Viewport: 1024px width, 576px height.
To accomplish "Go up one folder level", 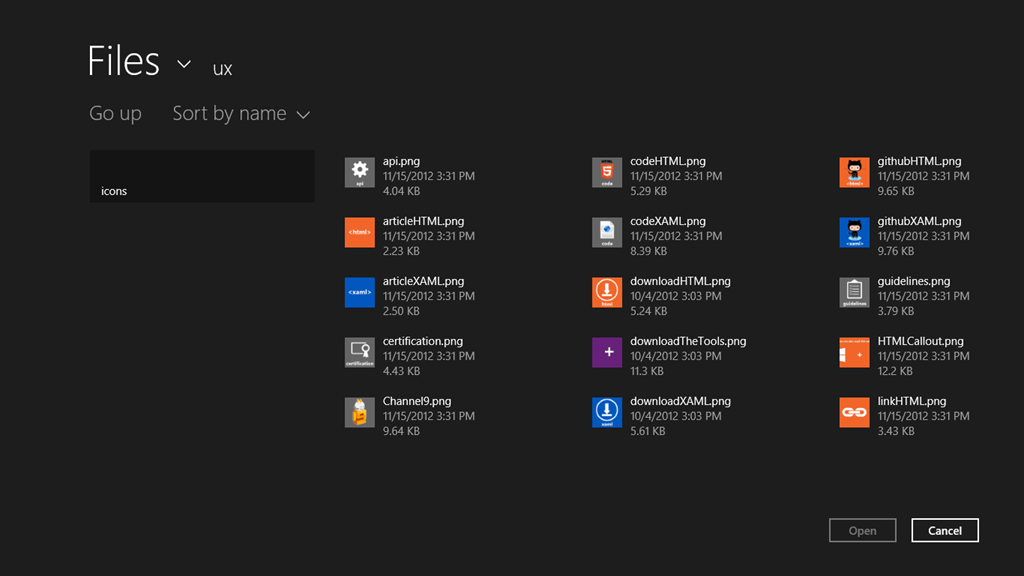I will 115,114.
